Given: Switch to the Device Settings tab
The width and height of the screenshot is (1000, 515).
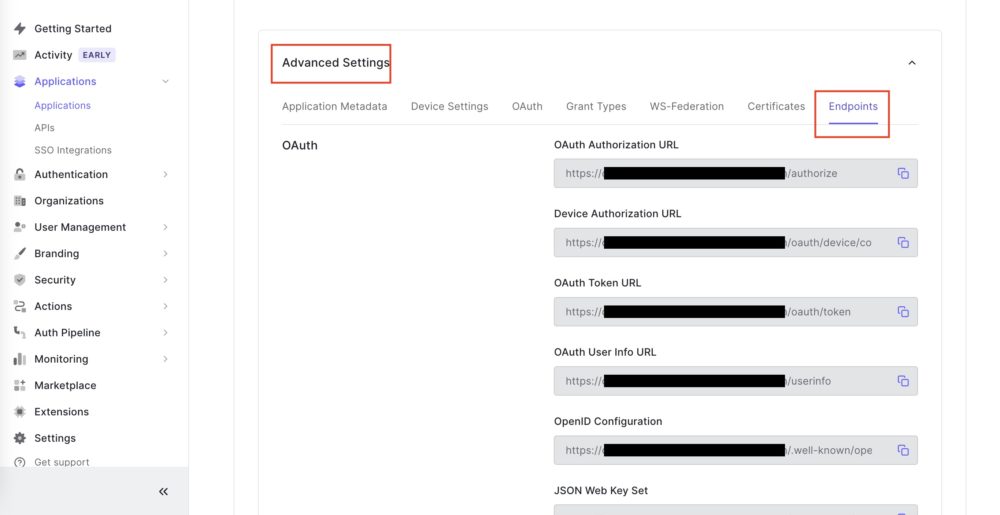Looking at the screenshot, I should click(450, 106).
